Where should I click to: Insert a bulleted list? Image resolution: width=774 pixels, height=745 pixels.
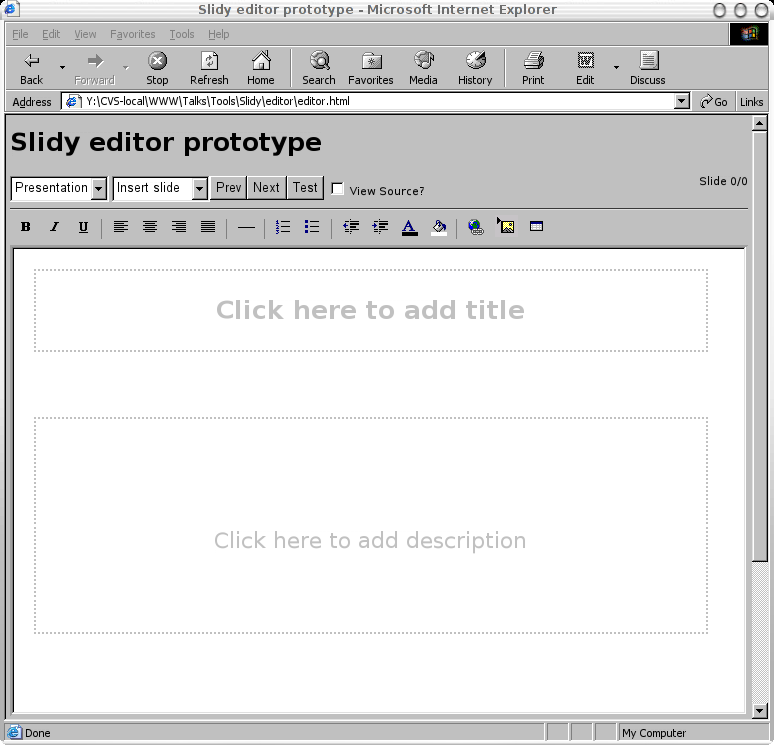tap(312, 227)
